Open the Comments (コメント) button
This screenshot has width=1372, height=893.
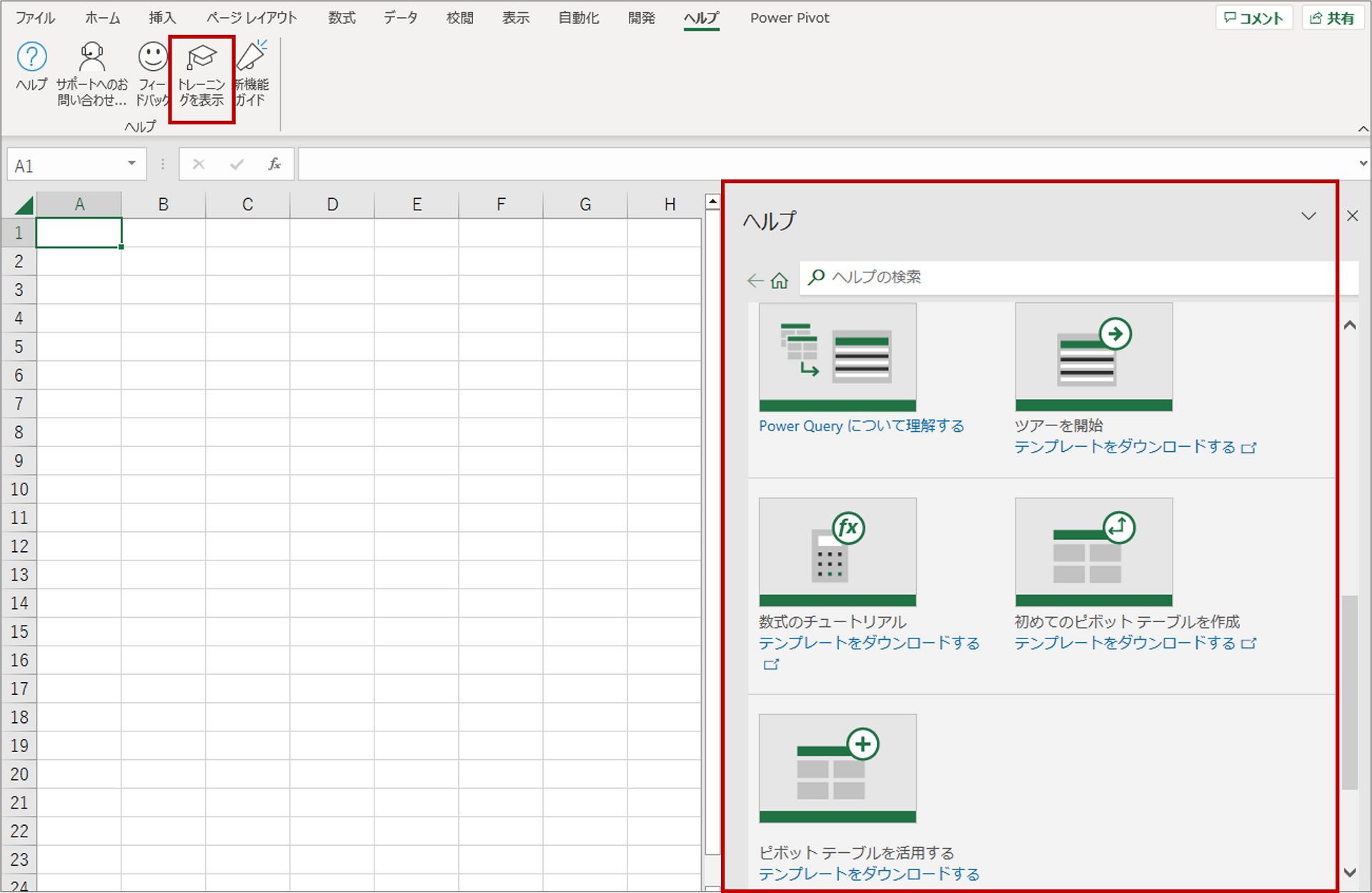coord(1254,18)
